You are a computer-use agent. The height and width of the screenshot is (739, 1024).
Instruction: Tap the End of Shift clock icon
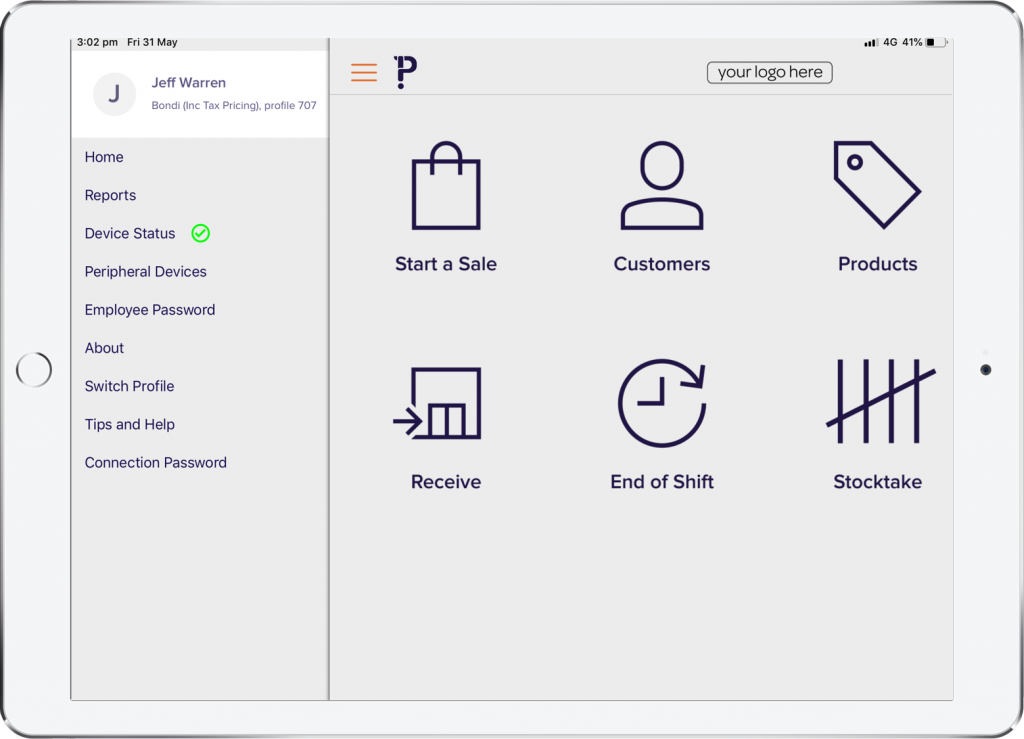[662, 403]
